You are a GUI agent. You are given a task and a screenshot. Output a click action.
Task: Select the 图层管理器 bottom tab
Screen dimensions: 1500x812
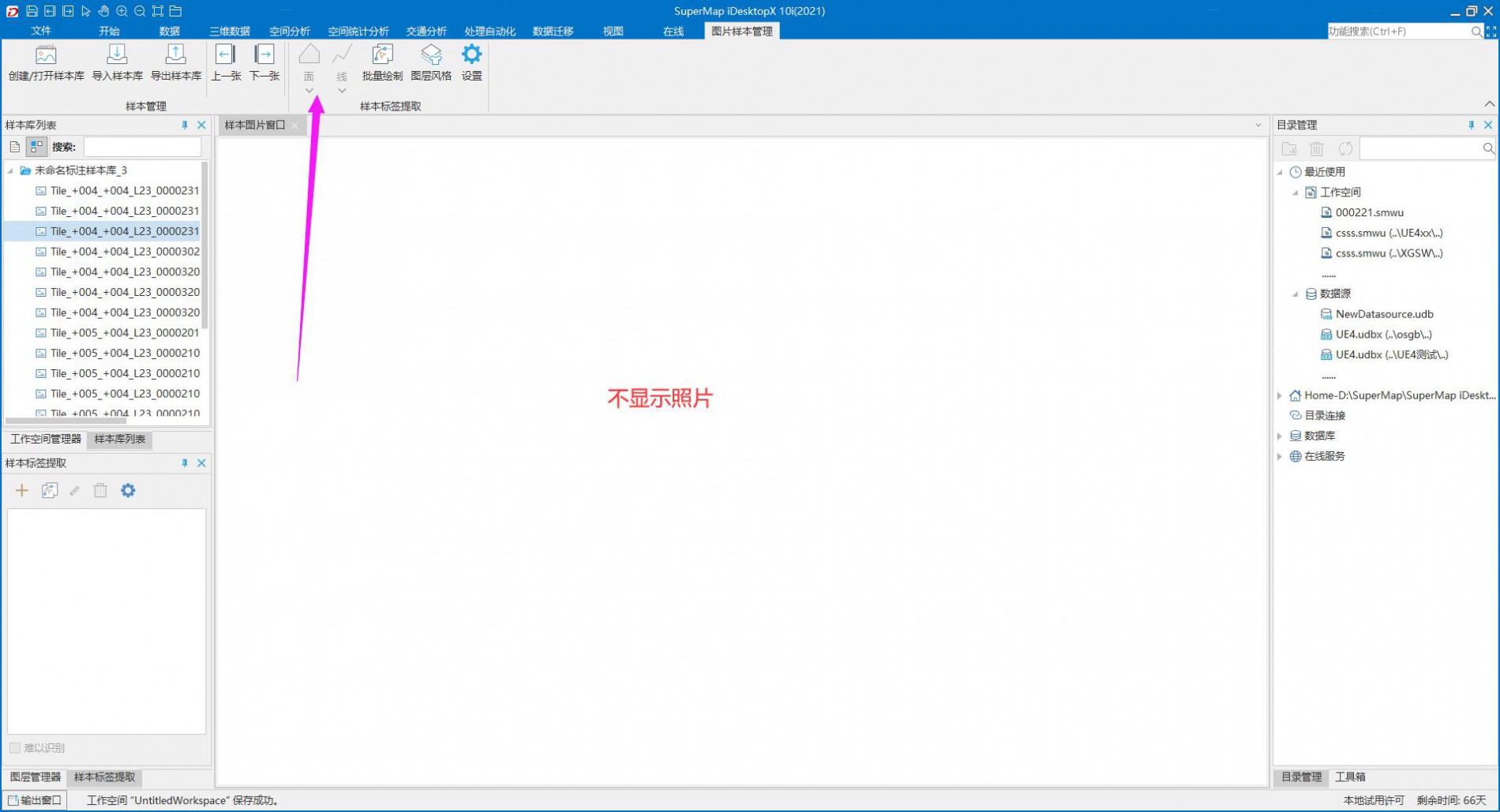(x=36, y=777)
